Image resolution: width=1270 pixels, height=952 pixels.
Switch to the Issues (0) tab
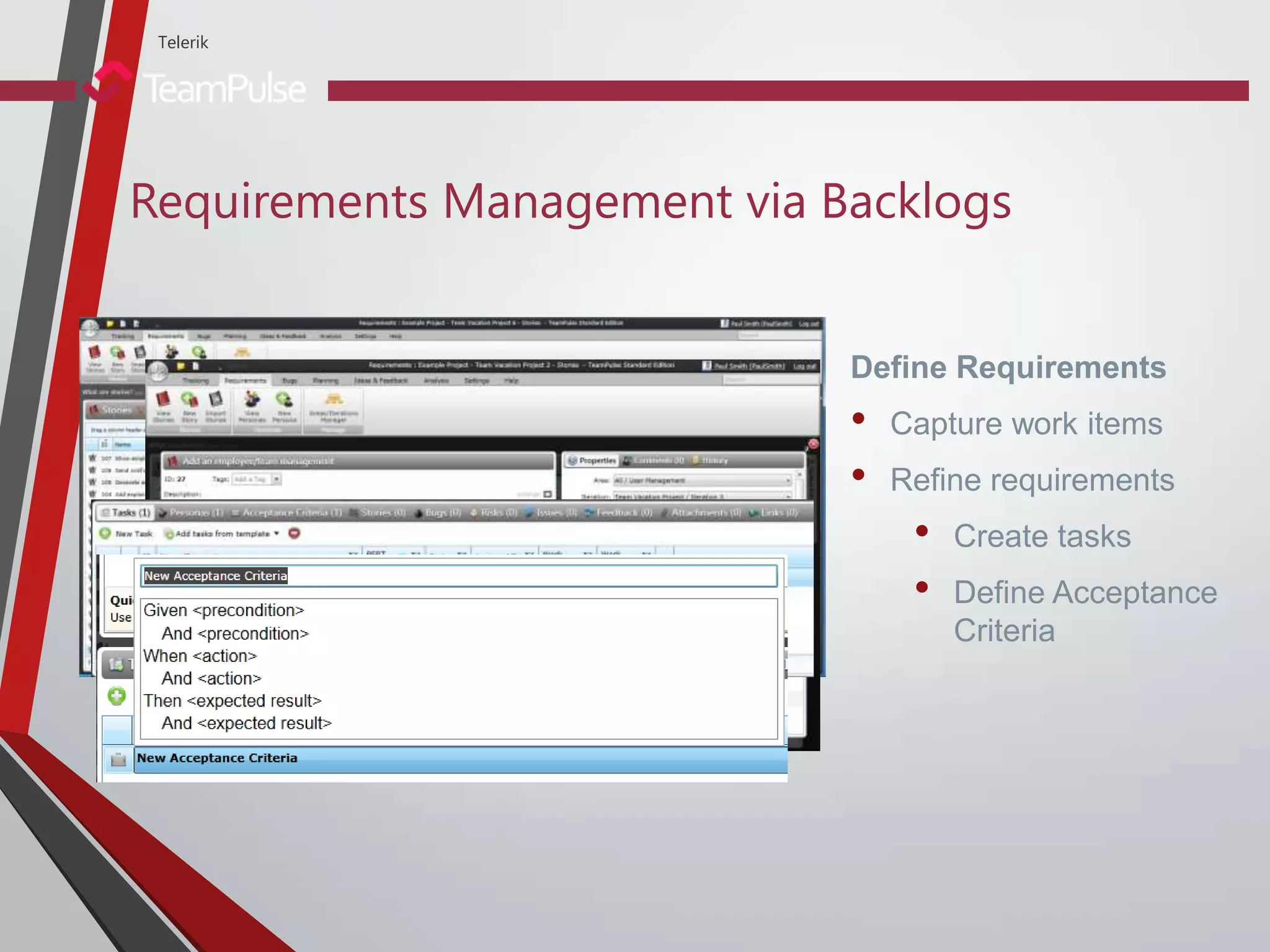(551, 513)
